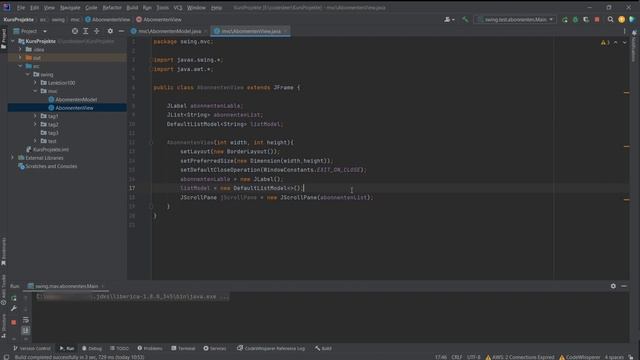Expand the tag1 package
The height and width of the screenshot is (360, 640).
pyautogui.click(x=35, y=116)
